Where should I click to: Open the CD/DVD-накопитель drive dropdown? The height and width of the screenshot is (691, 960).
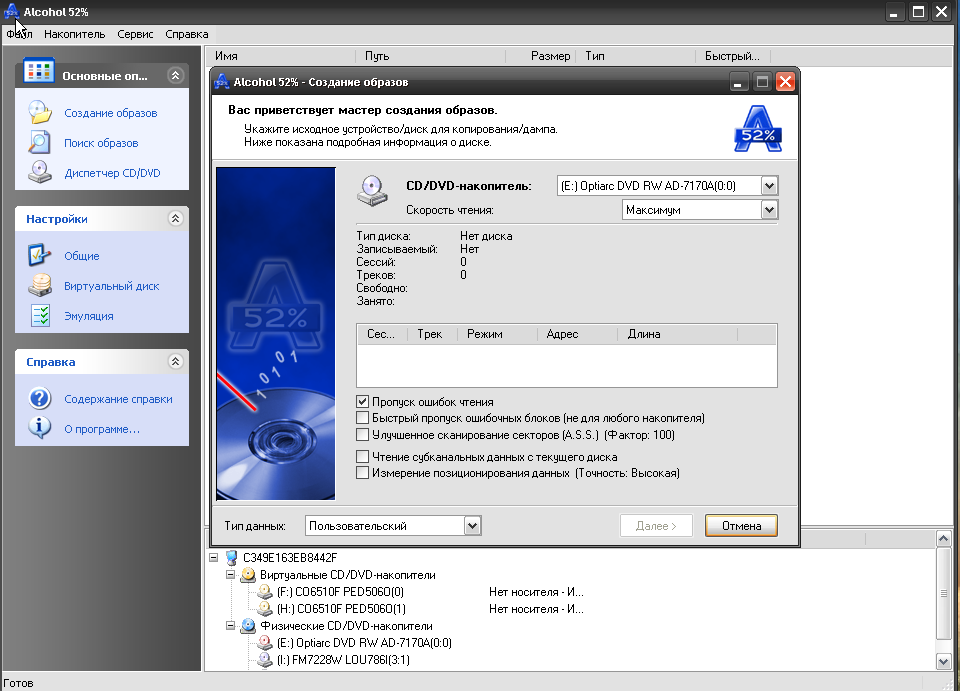tap(769, 185)
